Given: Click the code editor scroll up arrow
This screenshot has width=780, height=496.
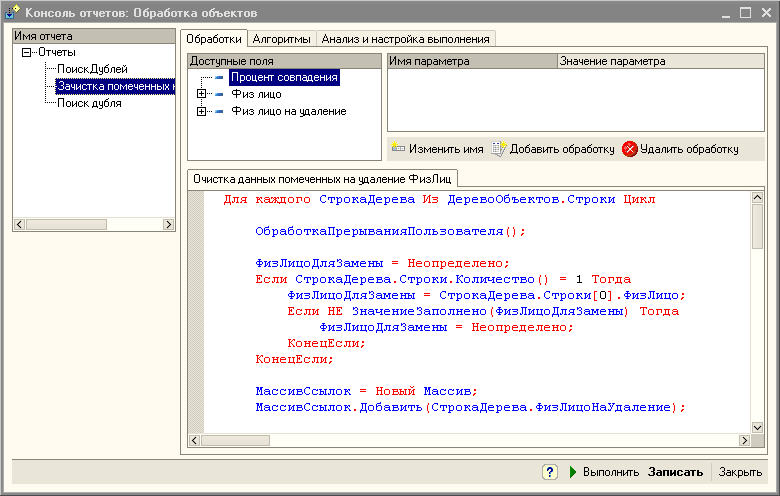Looking at the screenshot, I should (x=757, y=198).
